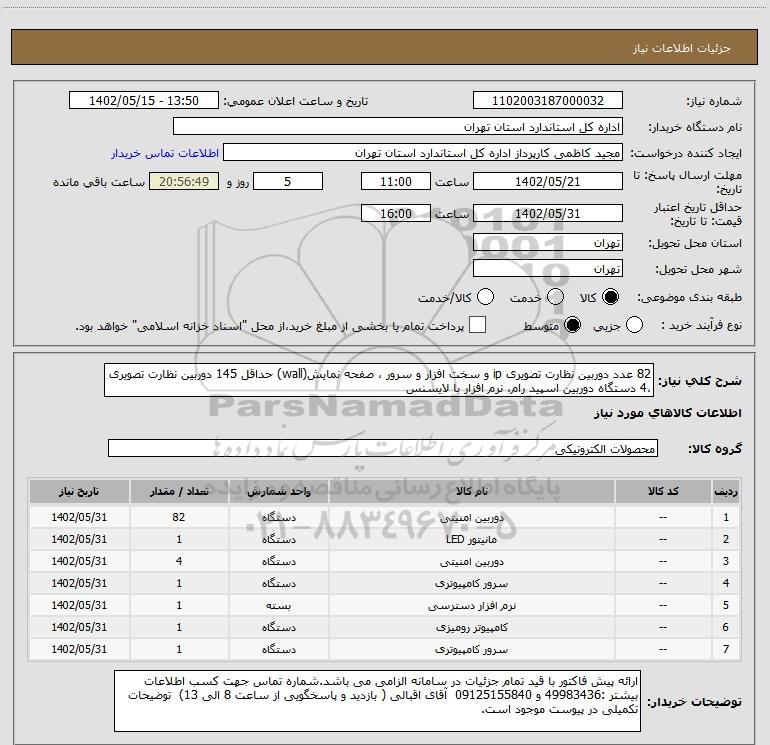
Task: Select the خدمت radio button
Action: [x=555, y=297]
